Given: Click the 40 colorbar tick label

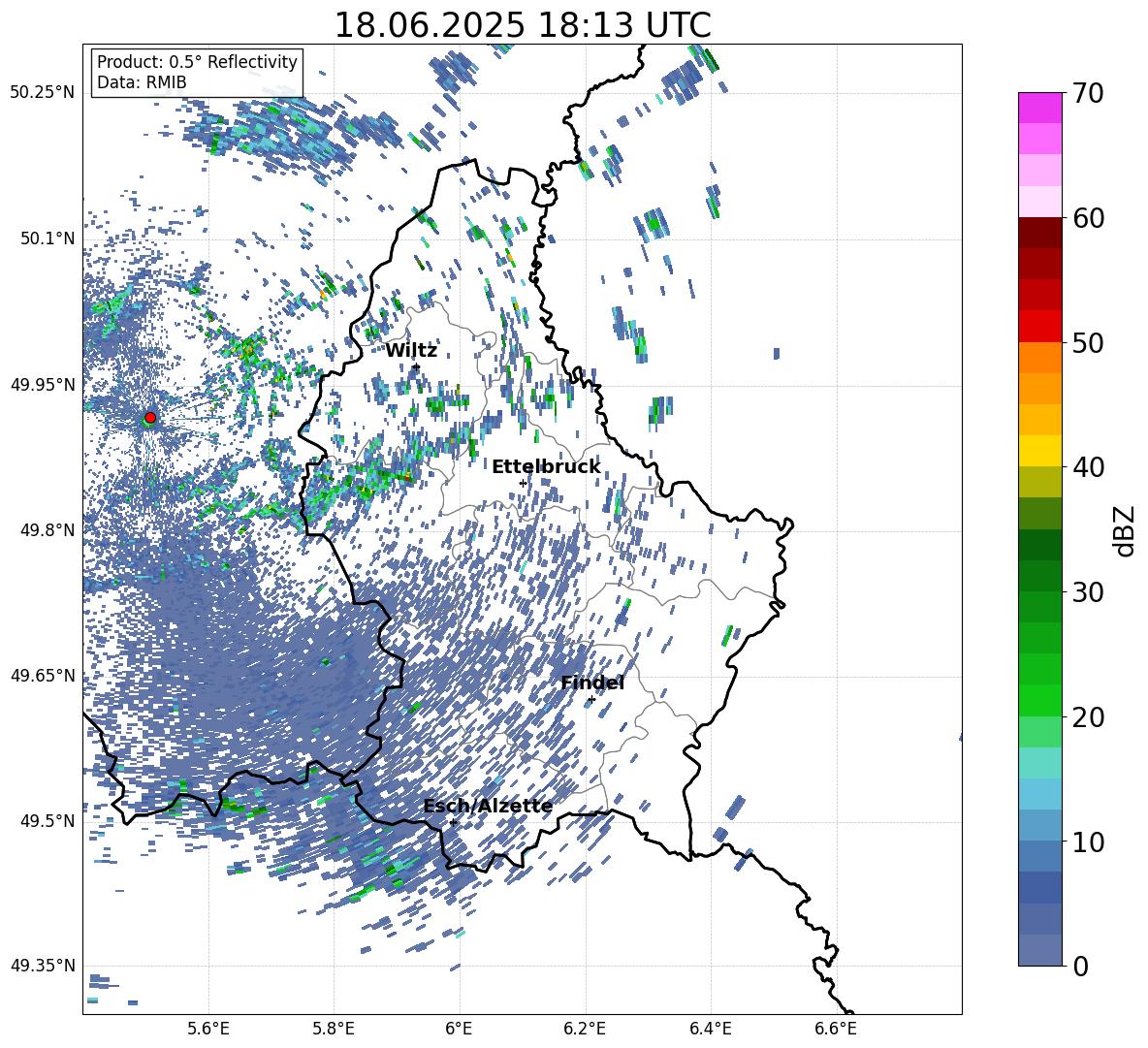Looking at the screenshot, I should [1088, 467].
